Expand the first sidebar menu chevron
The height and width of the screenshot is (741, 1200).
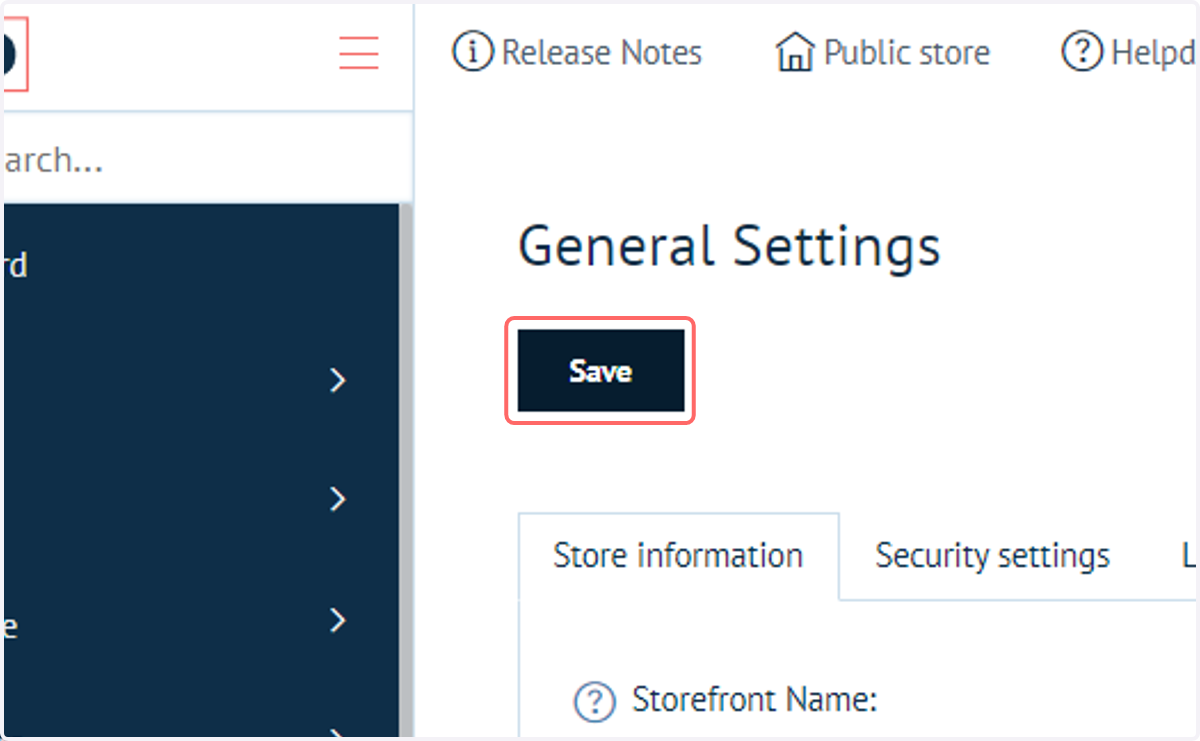pyautogui.click(x=339, y=380)
